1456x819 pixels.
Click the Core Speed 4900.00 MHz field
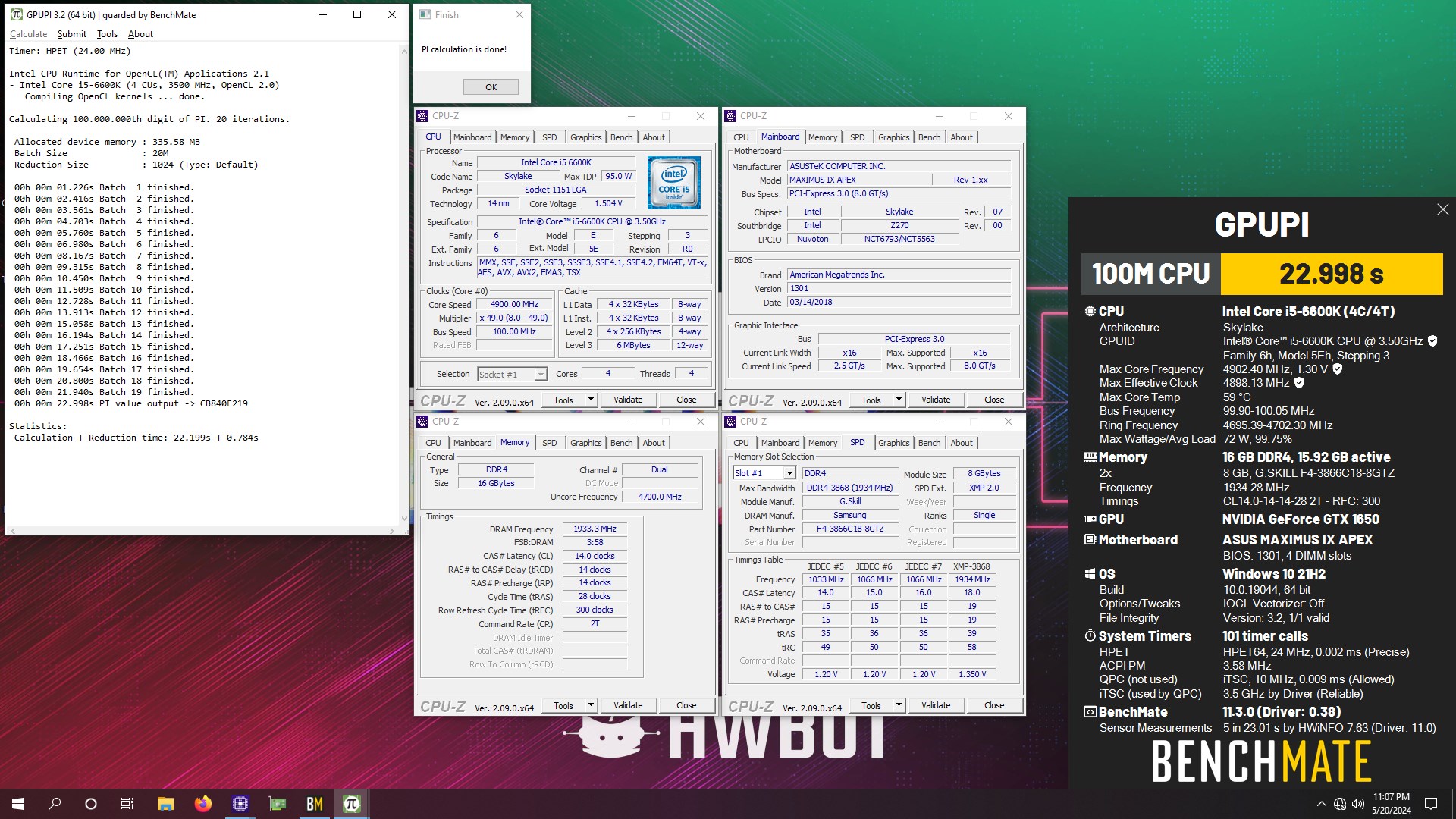click(514, 304)
